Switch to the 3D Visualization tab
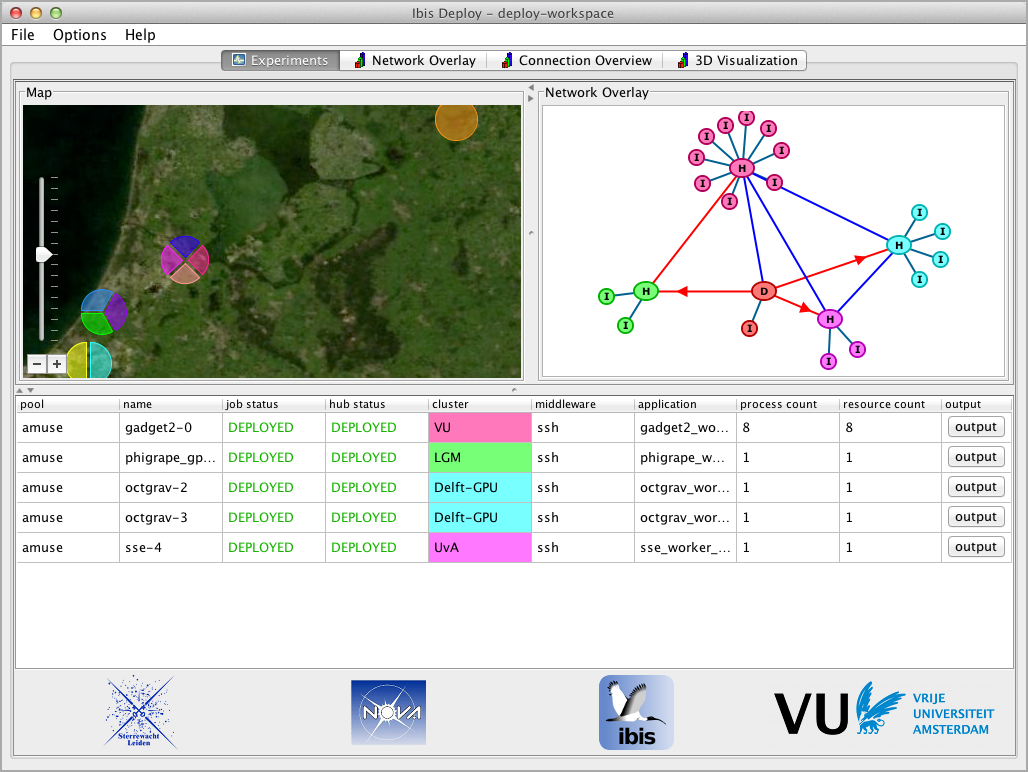1028x772 pixels. (737, 60)
